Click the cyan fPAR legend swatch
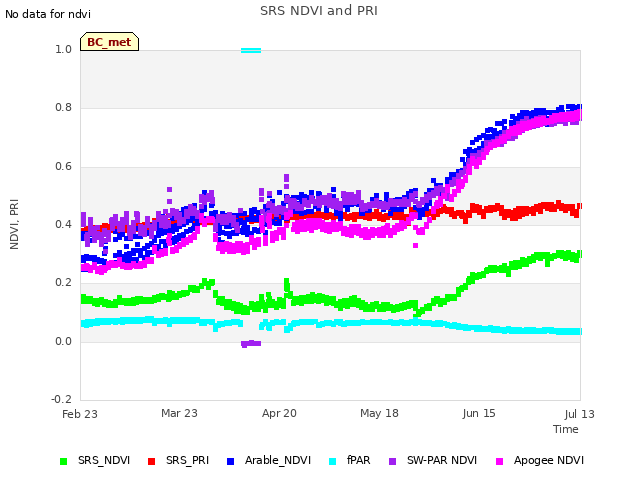Image resolution: width=640 pixels, height=480 pixels. (333, 461)
